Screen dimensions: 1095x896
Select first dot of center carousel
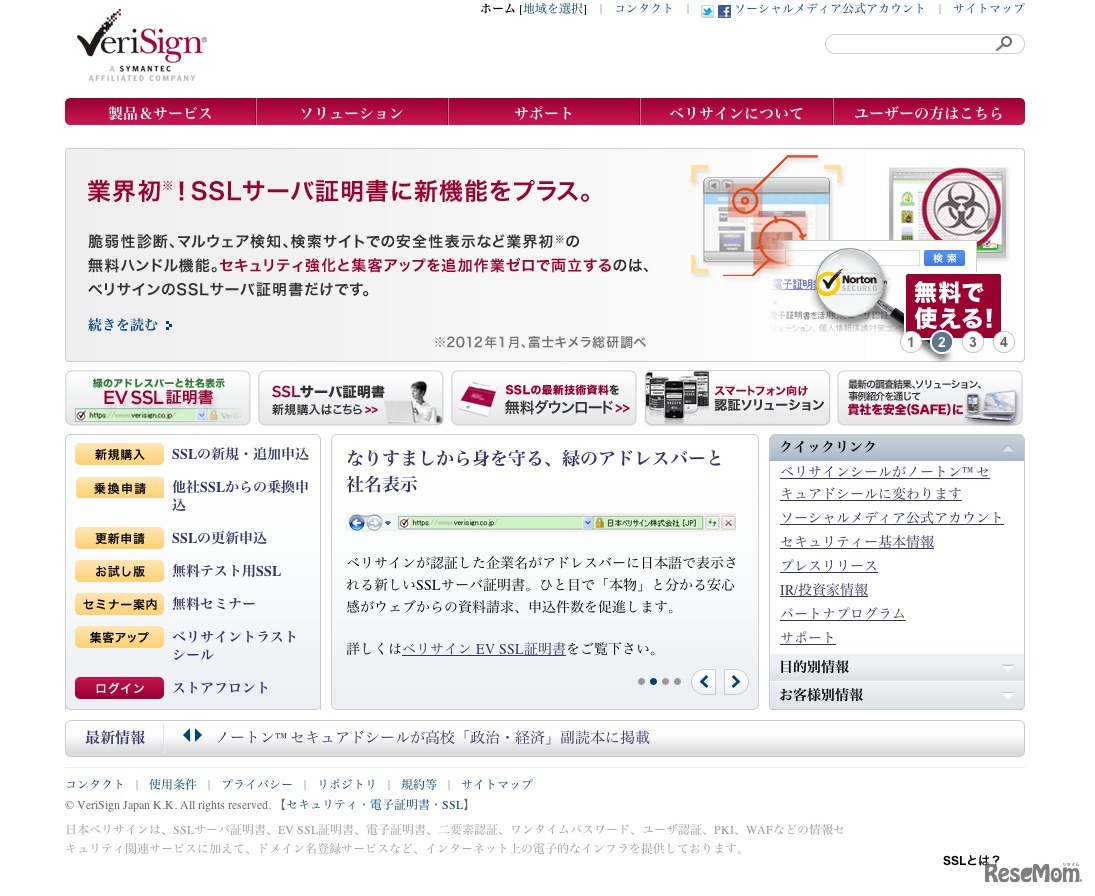641,682
